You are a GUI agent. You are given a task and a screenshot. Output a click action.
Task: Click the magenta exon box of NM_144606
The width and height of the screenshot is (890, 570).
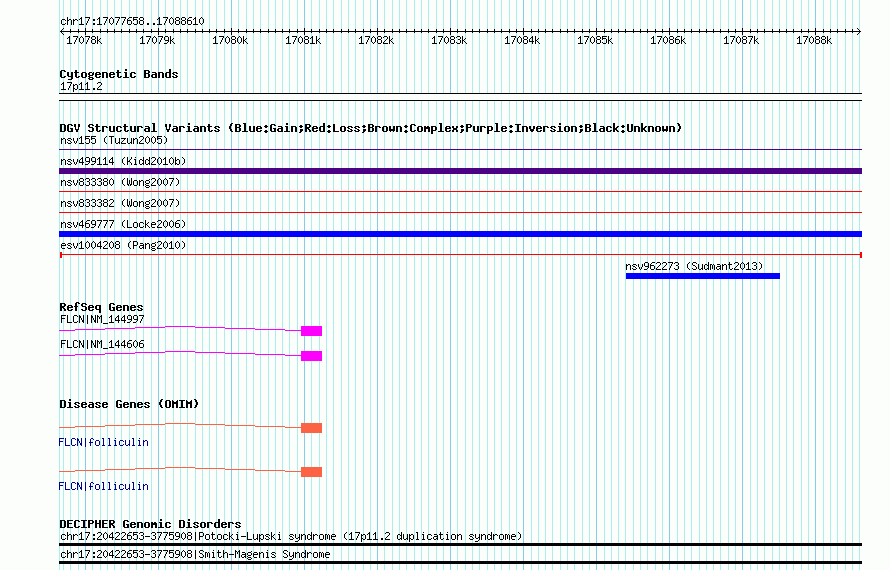pos(312,356)
